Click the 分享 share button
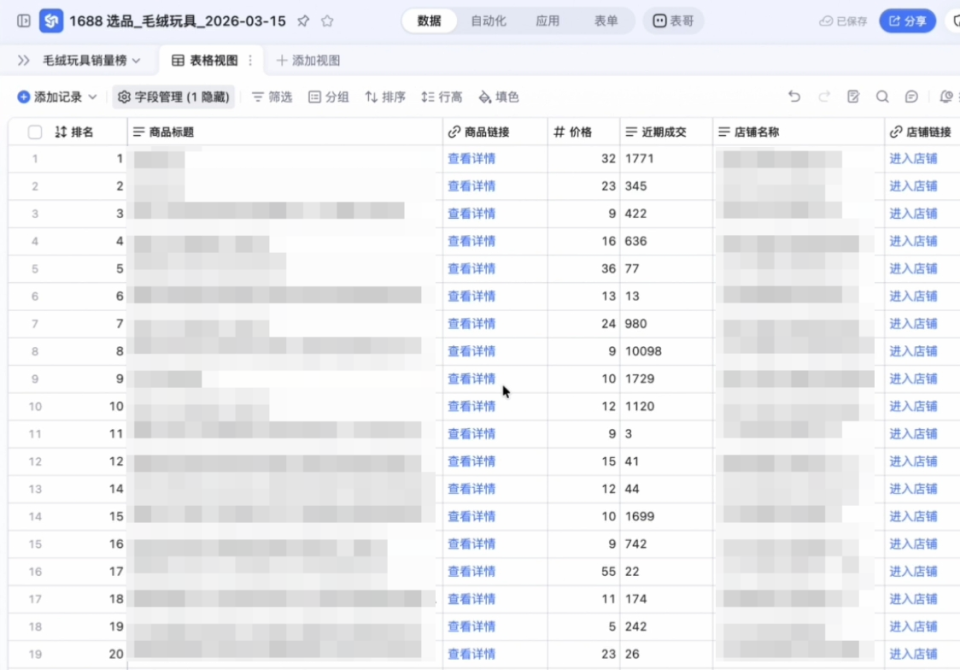 tap(906, 20)
